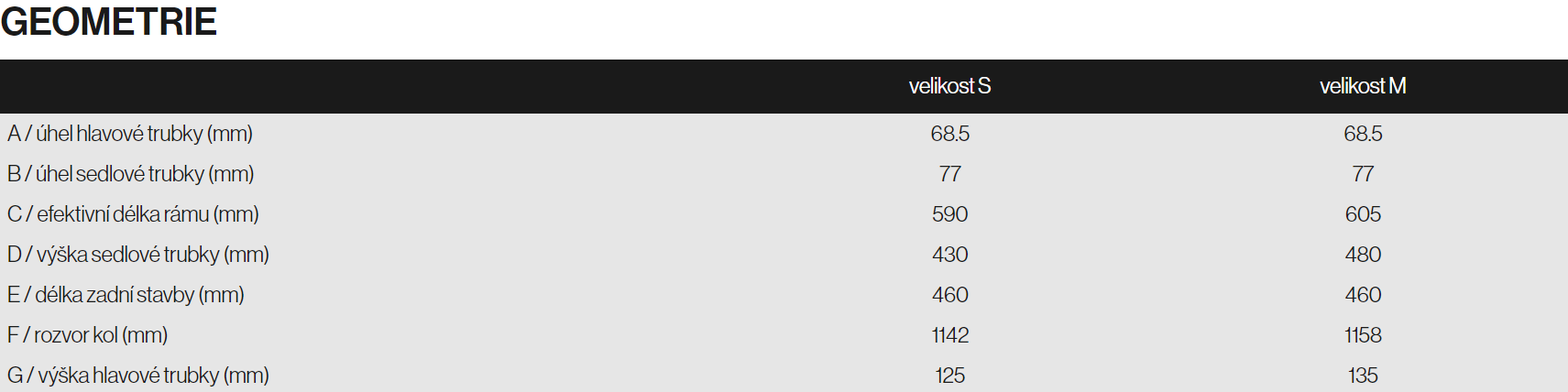Screen dimensions: 1568x392
Task: Select the velikost M column header
Action: tap(1363, 86)
